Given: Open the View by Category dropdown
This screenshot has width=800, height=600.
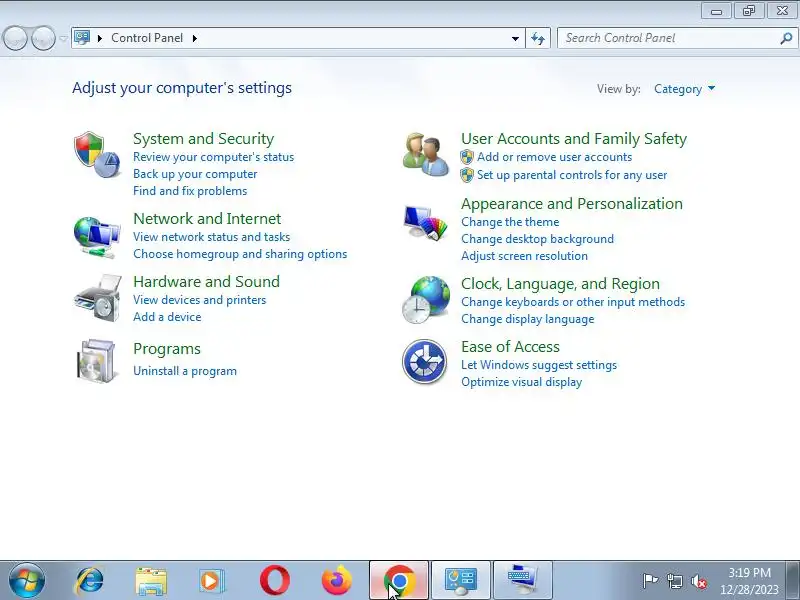Looking at the screenshot, I should coord(684,89).
